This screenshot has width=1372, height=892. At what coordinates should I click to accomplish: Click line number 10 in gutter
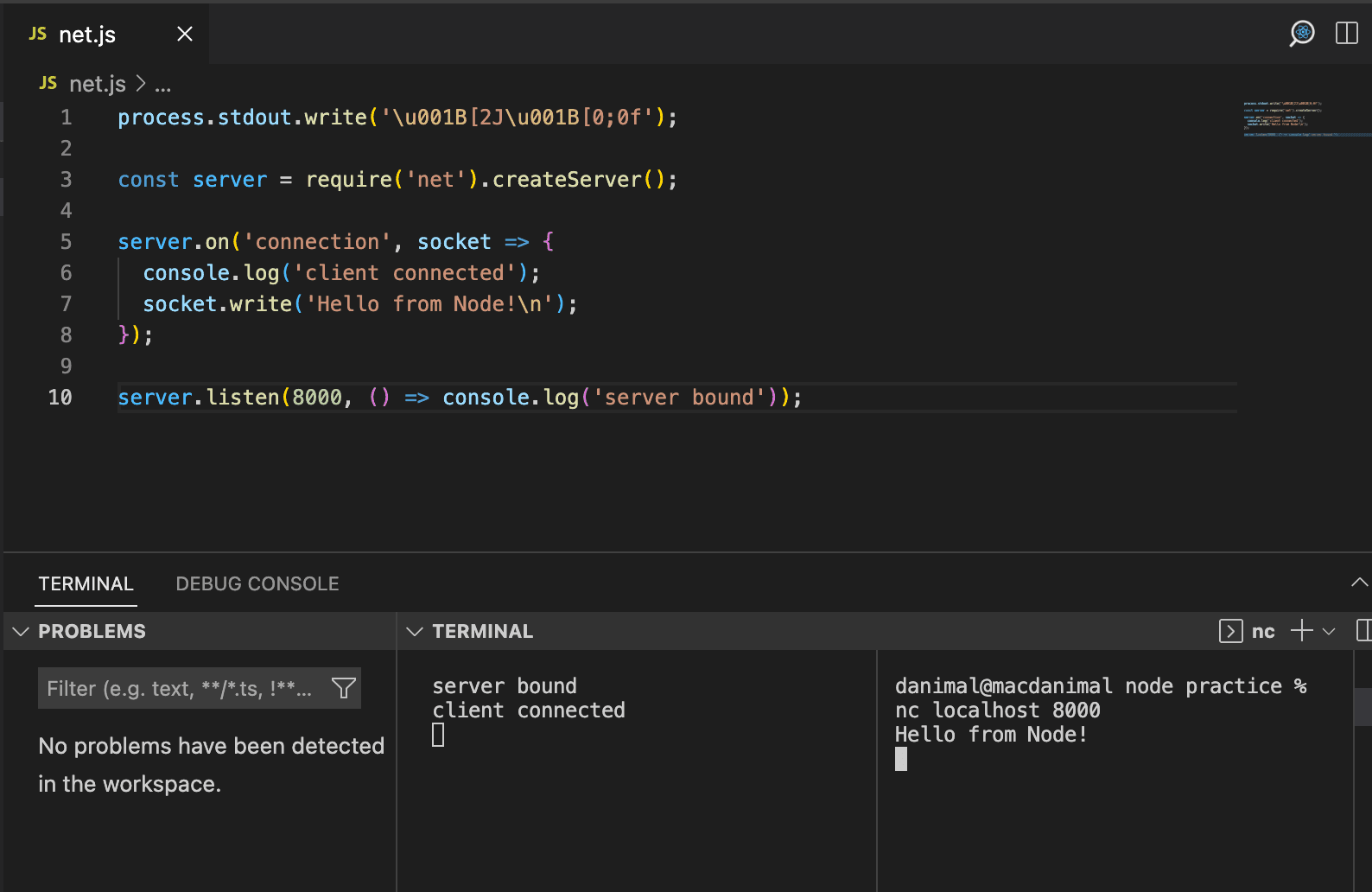coord(60,398)
